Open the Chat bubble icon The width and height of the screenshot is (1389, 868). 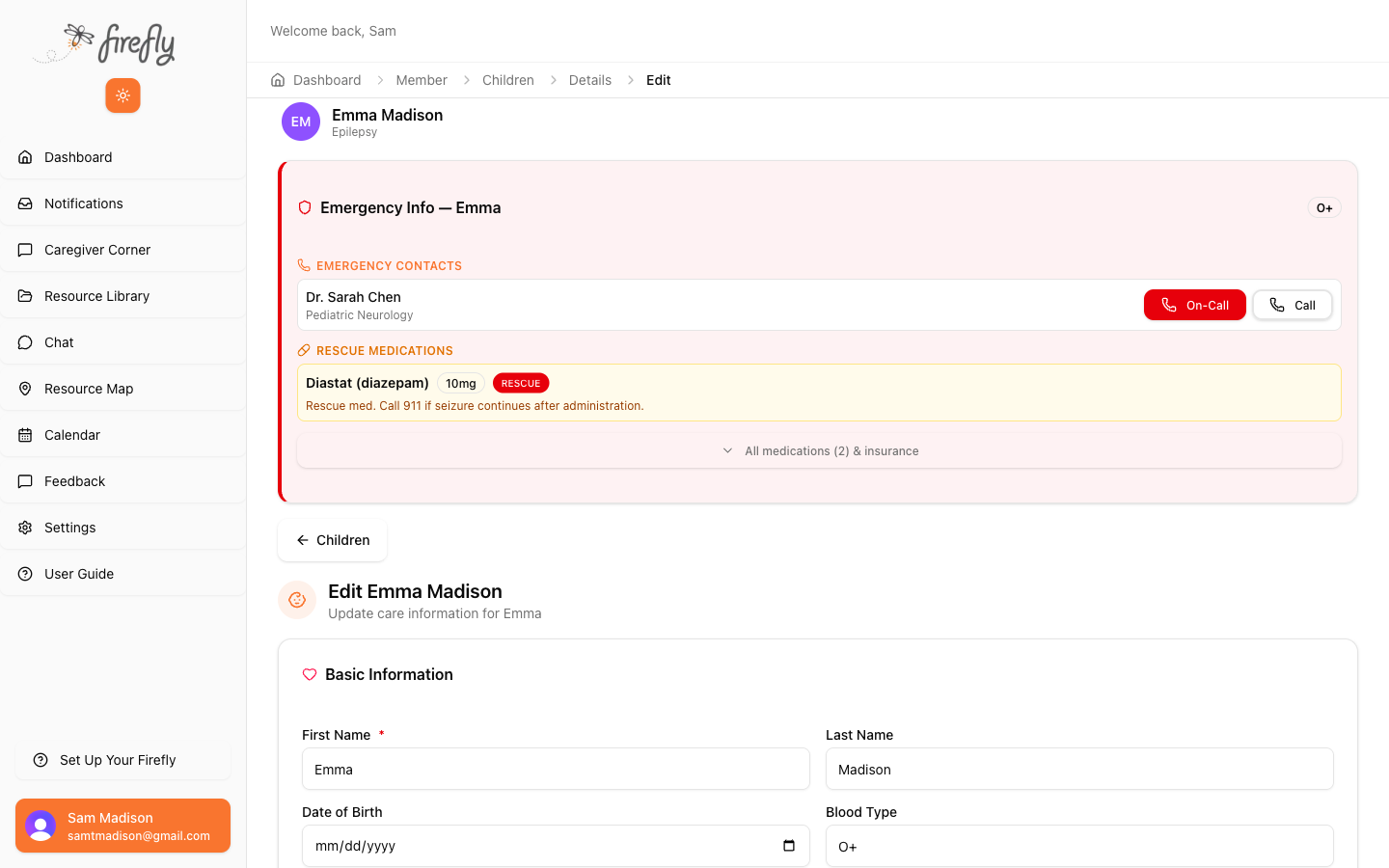25,342
